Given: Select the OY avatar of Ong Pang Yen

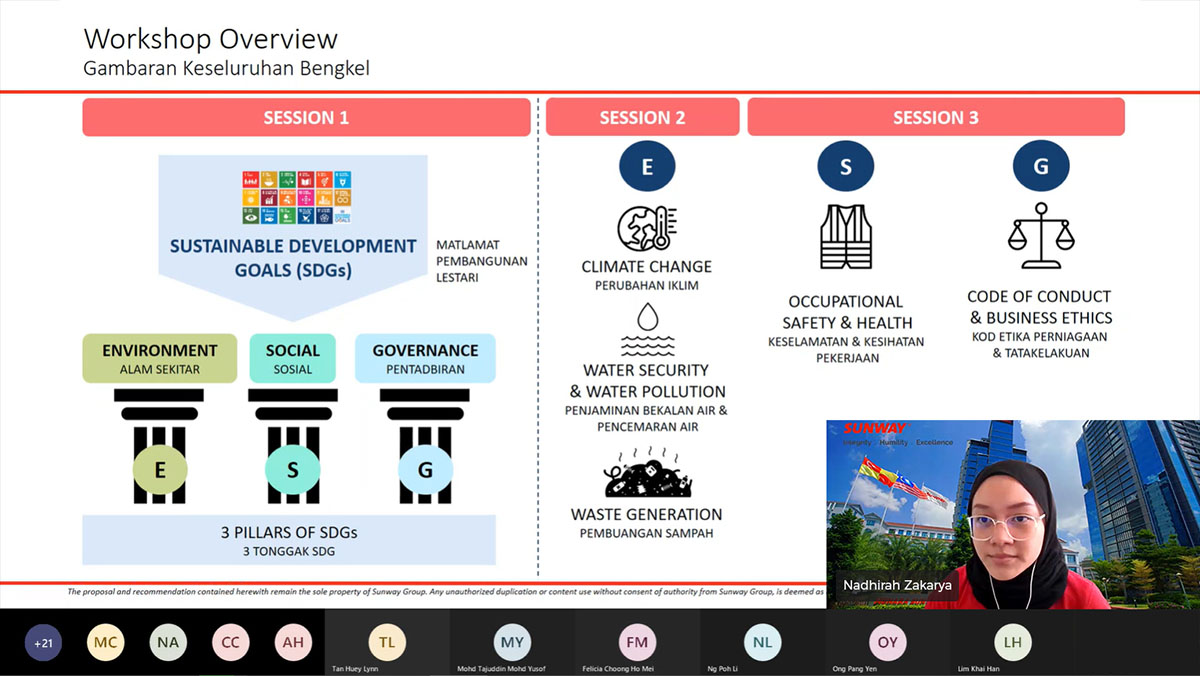Looking at the screenshot, I should (x=887, y=641).
